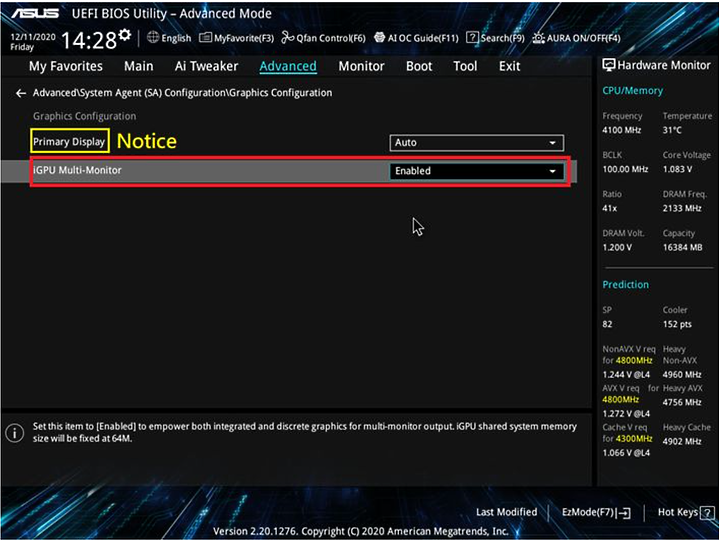Click the 4100 MHz frequency value
Screen dimensions: 720x541
click(x=621, y=130)
